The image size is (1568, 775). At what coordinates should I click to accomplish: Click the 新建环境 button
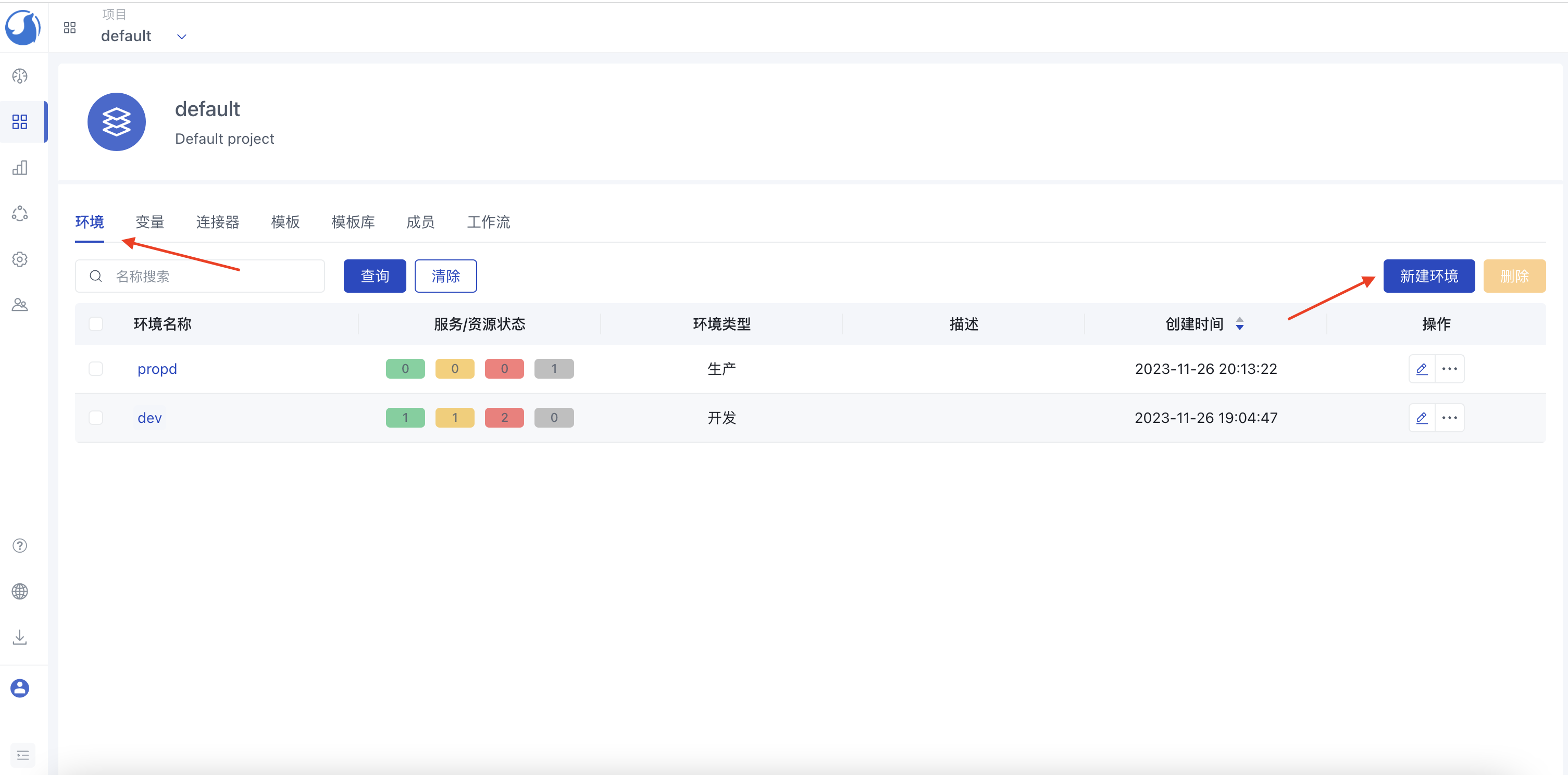[x=1428, y=276]
